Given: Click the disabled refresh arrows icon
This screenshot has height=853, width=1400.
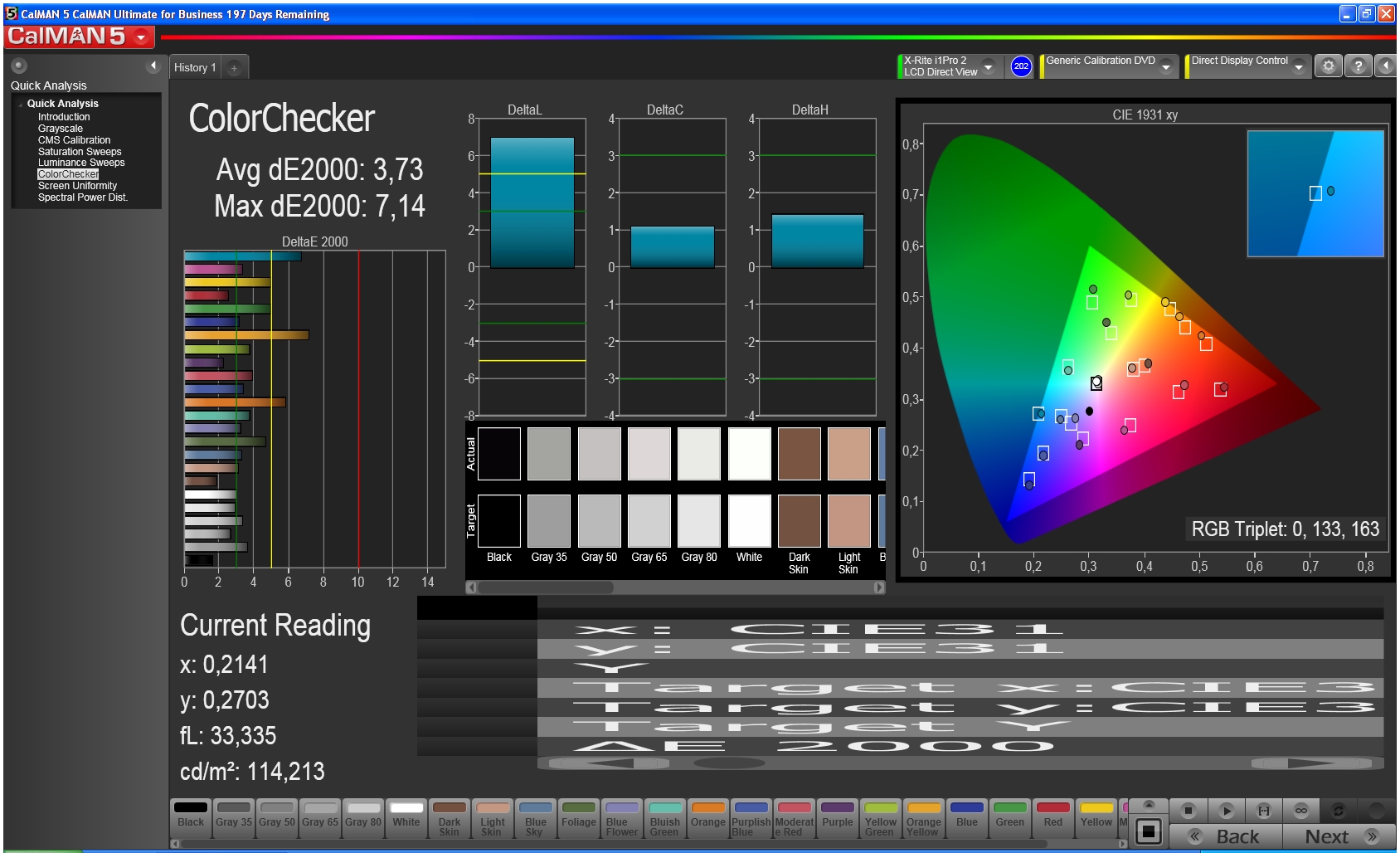Looking at the screenshot, I should click(1338, 810).
